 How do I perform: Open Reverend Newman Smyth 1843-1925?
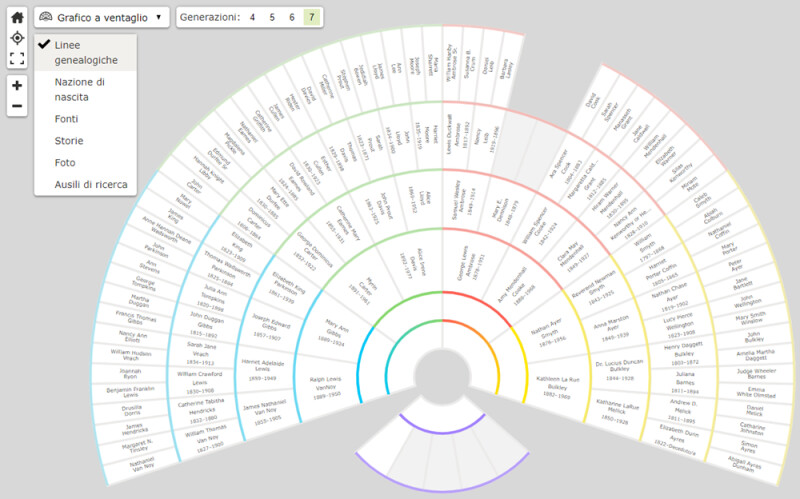[x=598, y=289]
